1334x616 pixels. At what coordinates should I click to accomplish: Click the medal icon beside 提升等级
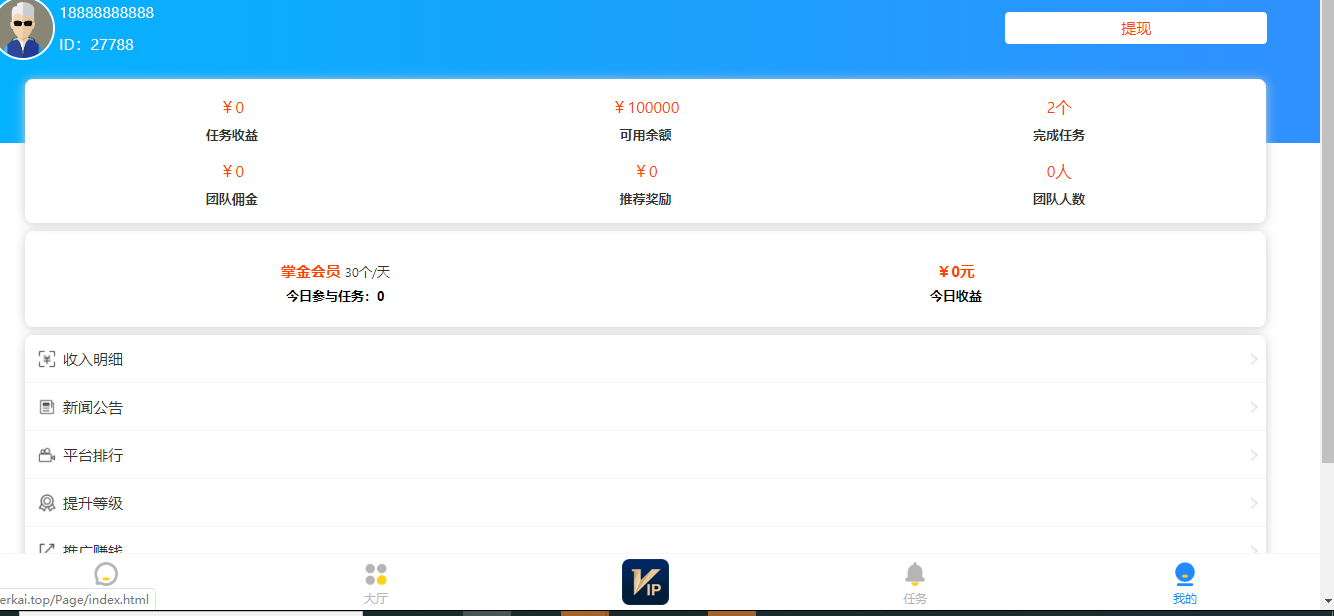coord(46,503)
